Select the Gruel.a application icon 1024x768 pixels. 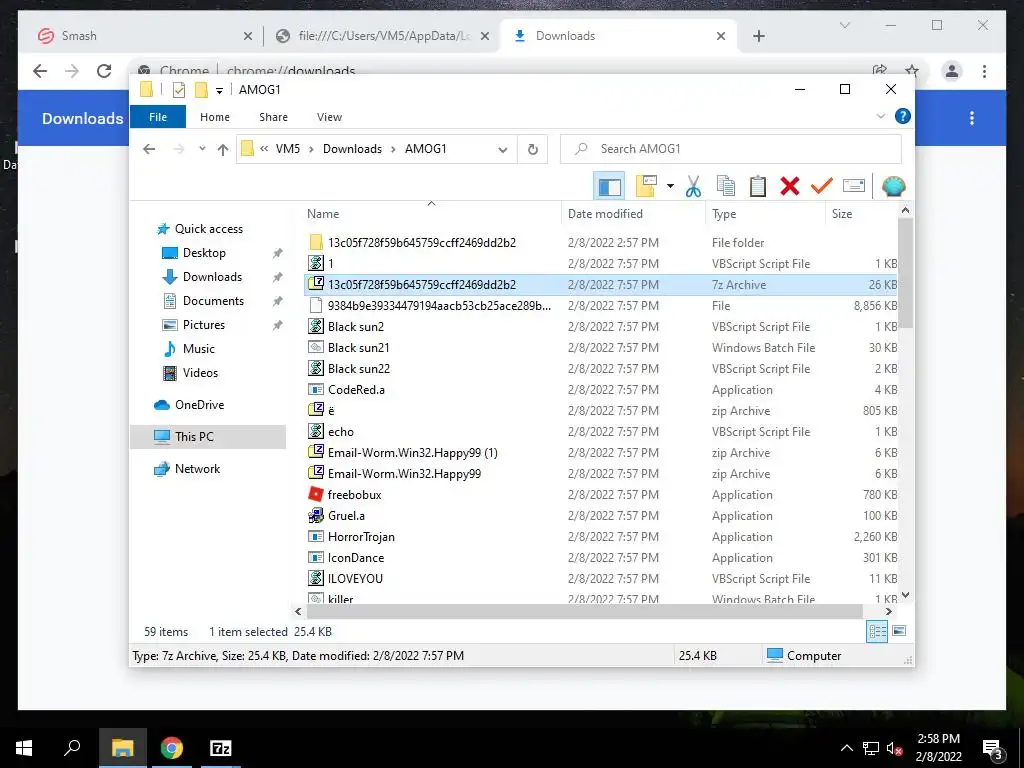pyautogui.click(x=316, y=515)
